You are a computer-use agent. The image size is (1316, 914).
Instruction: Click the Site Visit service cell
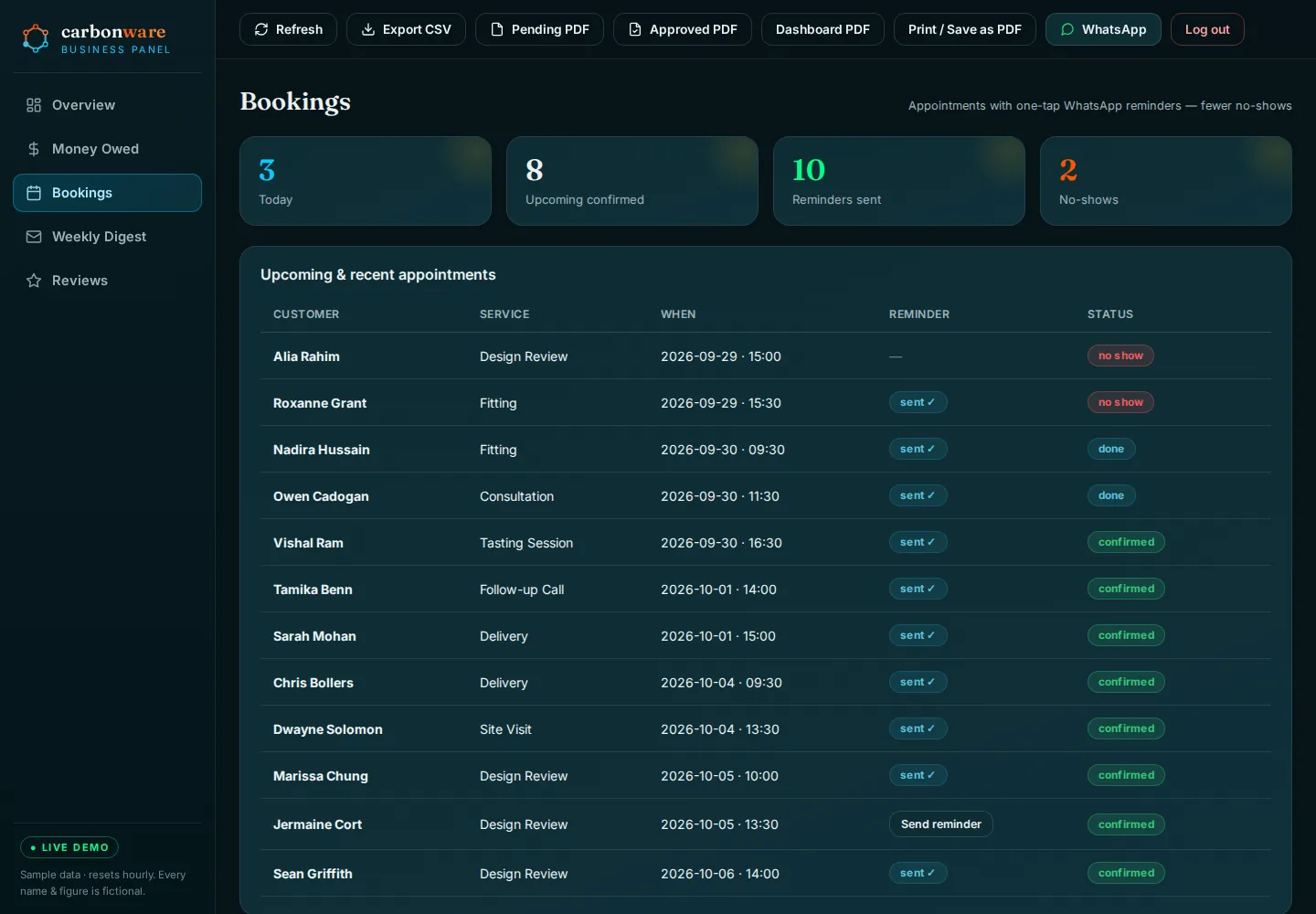pos(505,729)
